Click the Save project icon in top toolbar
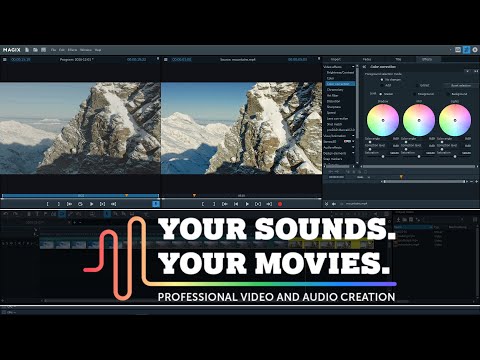Image resolution: width=480 pixels, height=360 pixels. point(44,50)
